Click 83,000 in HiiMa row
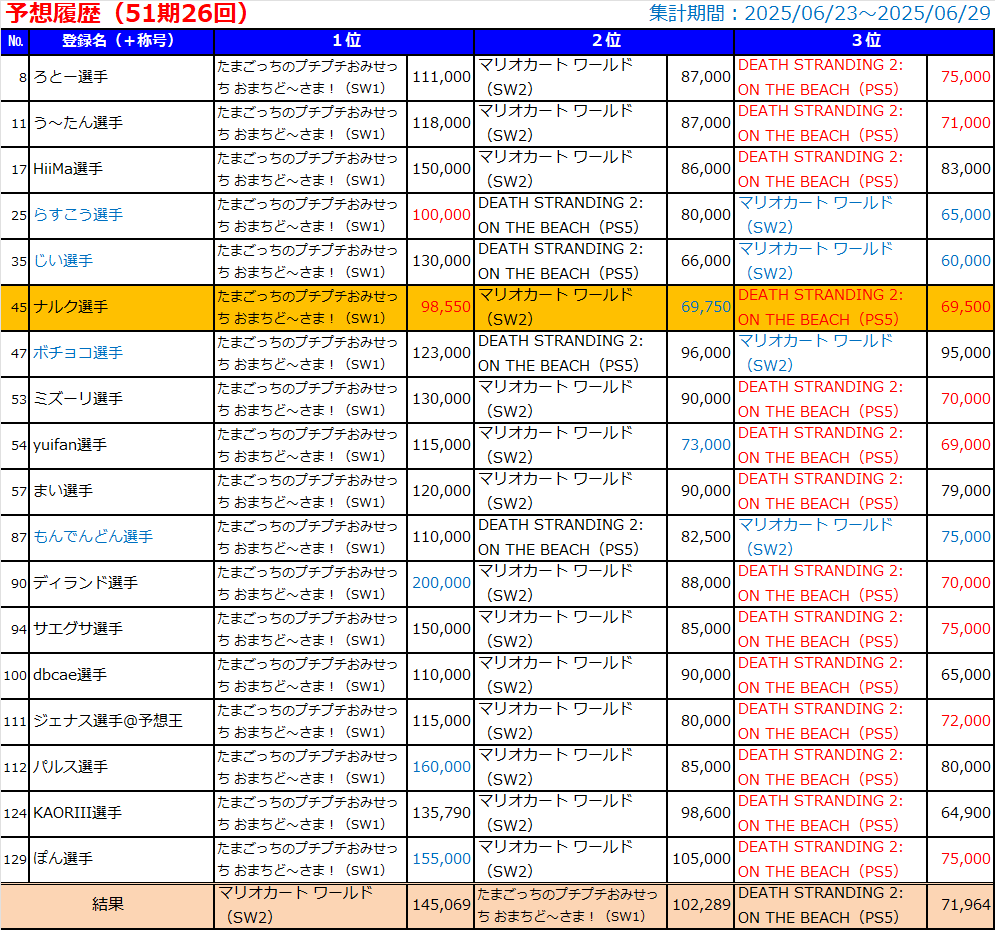This screenshot has width=995, height=930. pos(966,169)
